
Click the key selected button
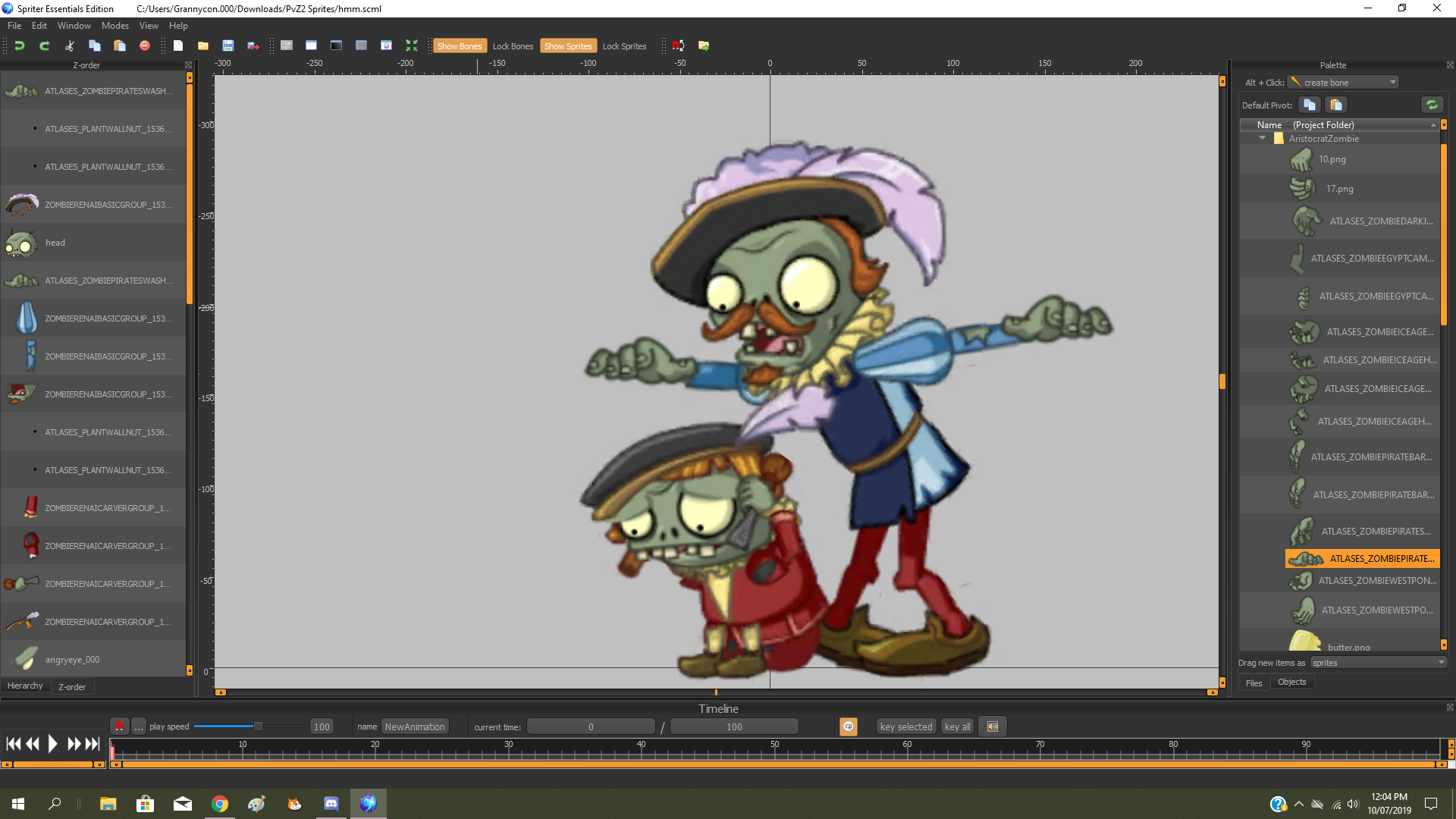point(906,726)
